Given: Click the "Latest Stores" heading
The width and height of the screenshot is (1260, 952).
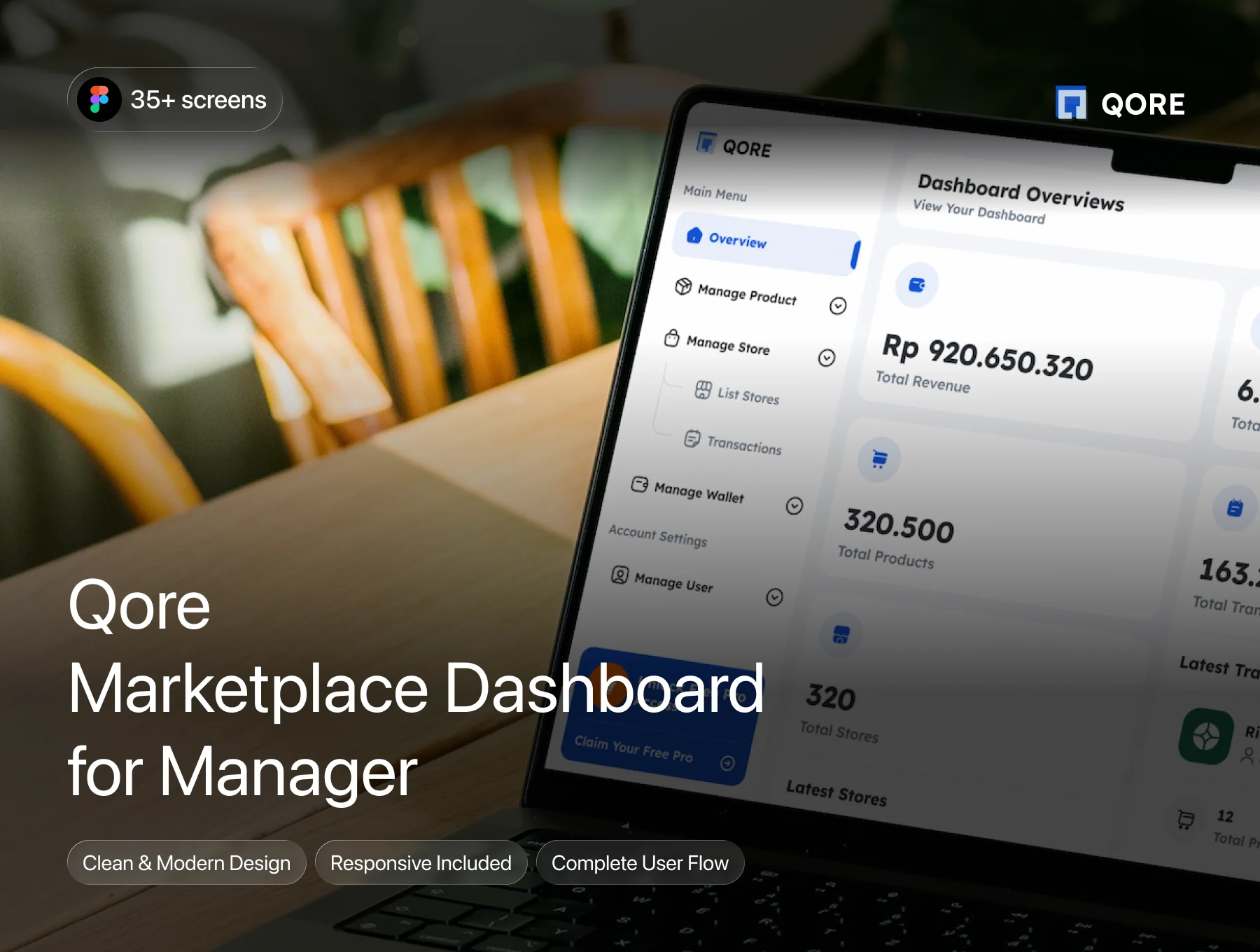Looking at the screenshot, I should (836, 793).
